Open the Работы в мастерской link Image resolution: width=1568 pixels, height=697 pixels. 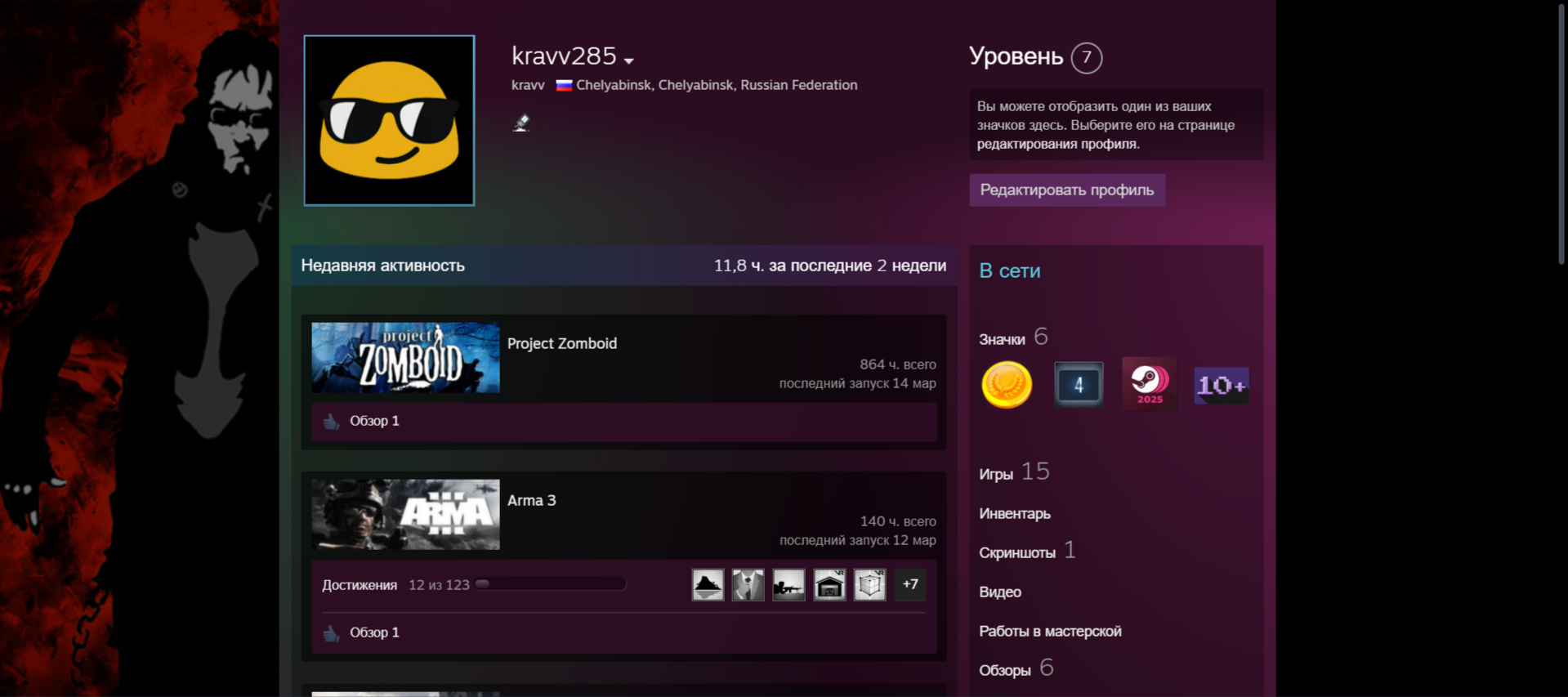tap(1050, 632)
